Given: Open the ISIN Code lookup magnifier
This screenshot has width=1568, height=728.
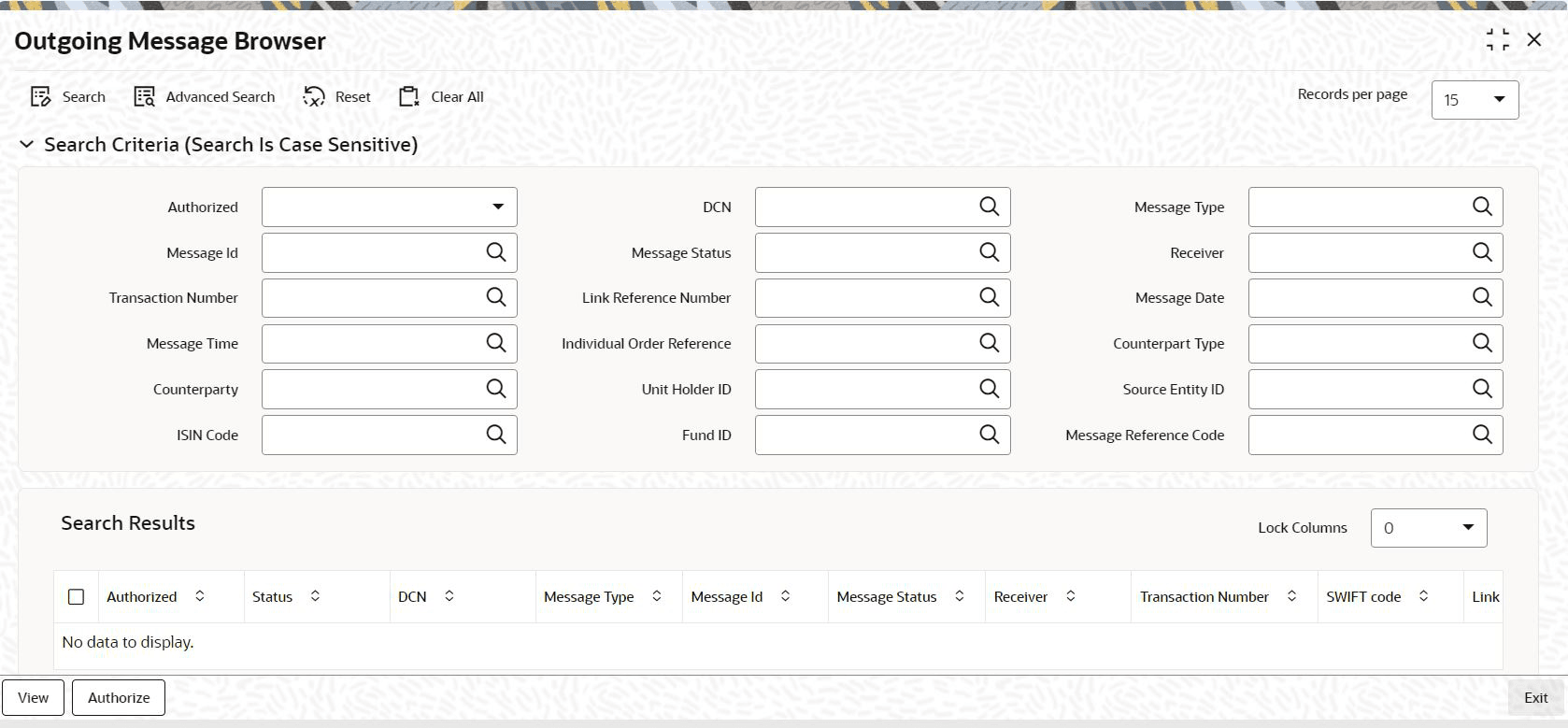Looking at the screenshot, I should coord(496,435).
